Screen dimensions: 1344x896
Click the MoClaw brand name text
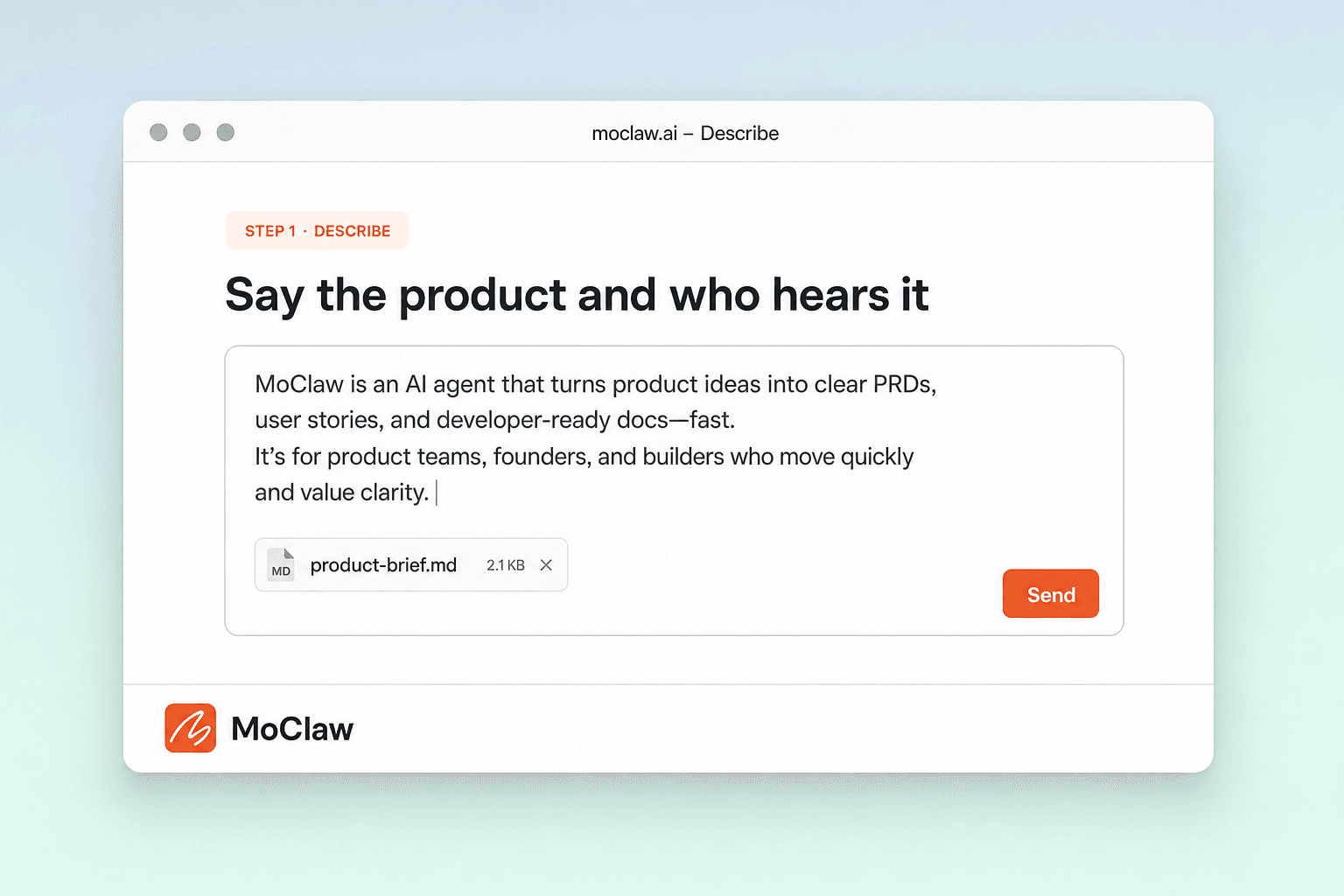(292, 729)
